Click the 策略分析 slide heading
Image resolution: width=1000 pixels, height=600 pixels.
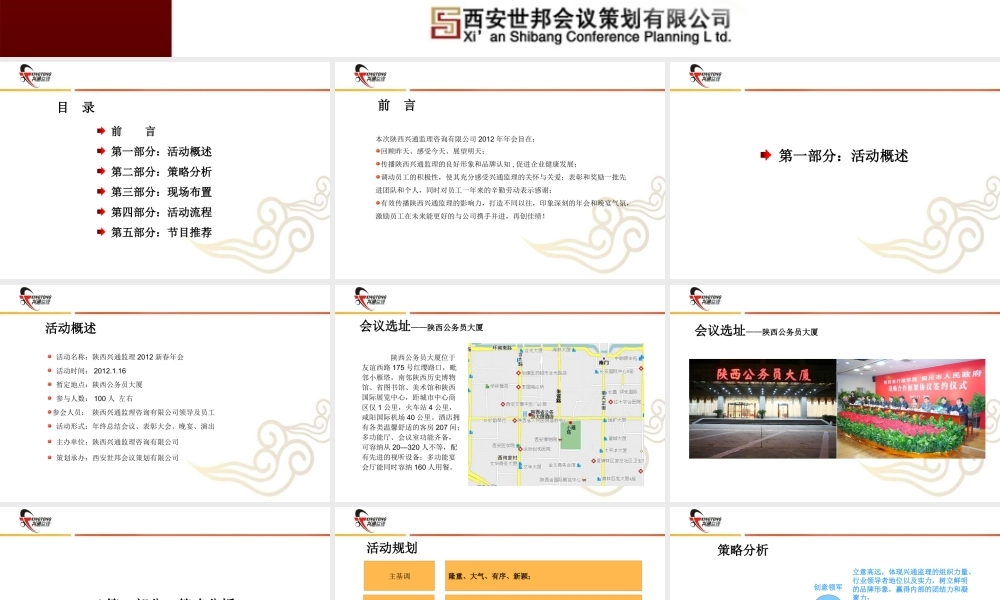pyautogui.click(x=742, y=550)
